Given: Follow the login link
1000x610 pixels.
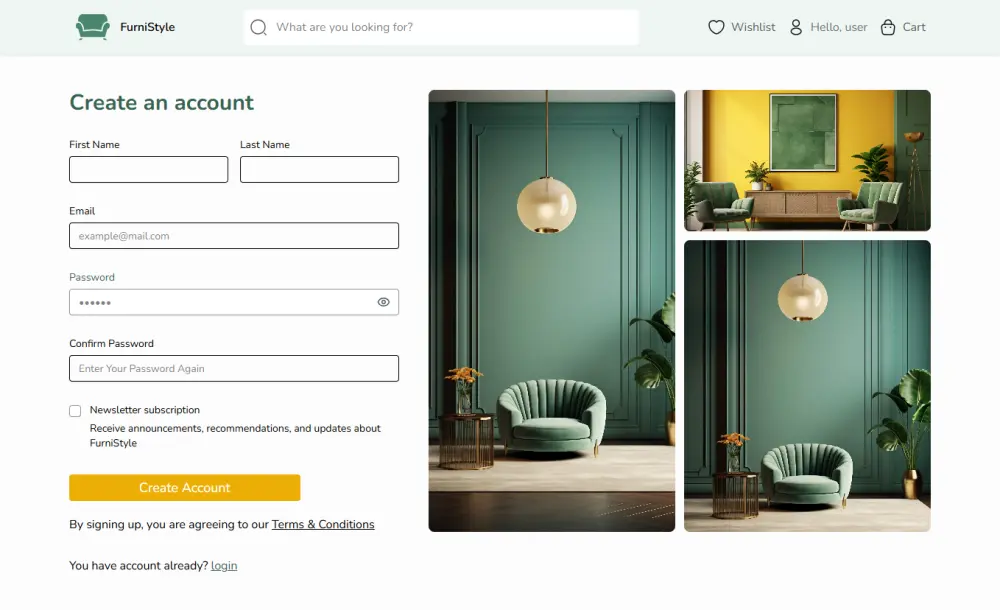Looking at the screenshot, I should point(224,566).
